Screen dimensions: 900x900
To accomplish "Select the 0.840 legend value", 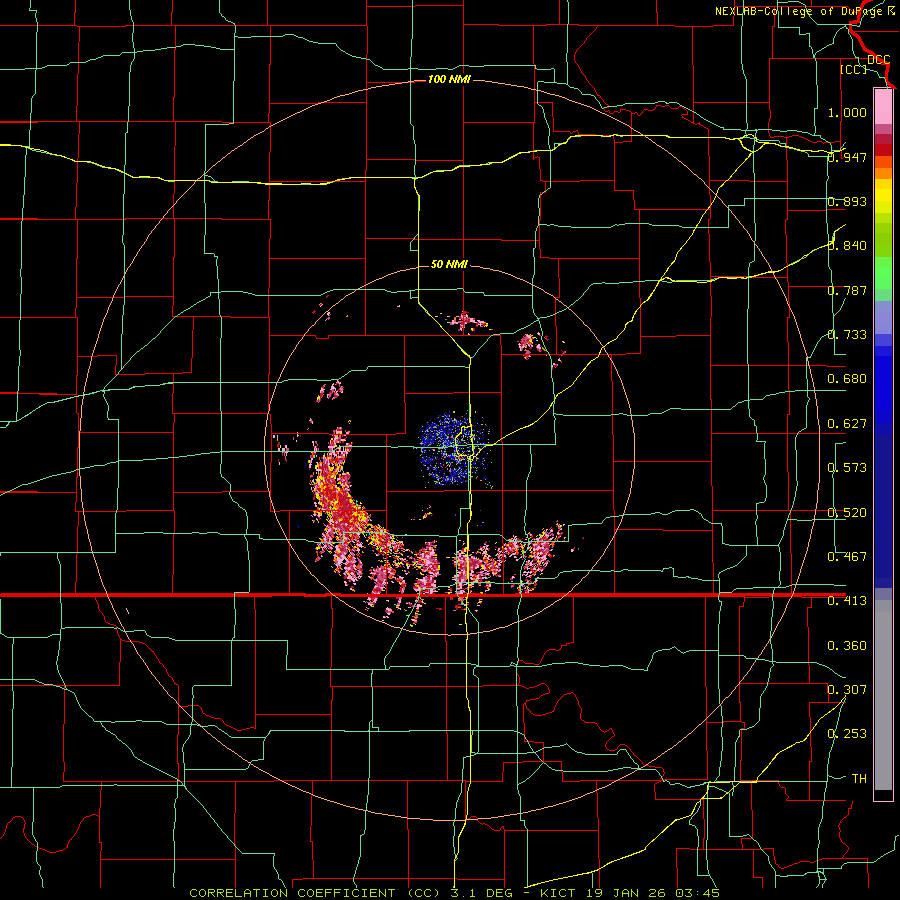I will pos(847,246).
